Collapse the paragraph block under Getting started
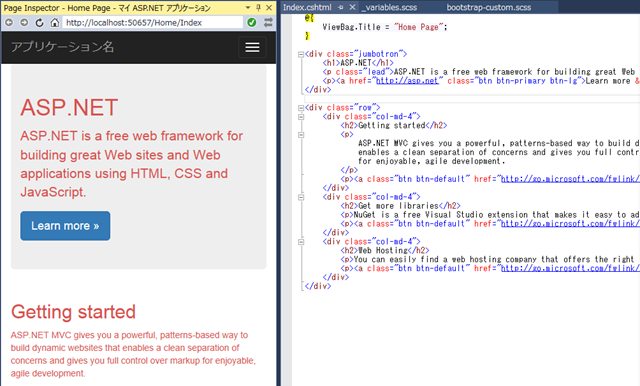The image size is (640, 386). click(301, 135)
